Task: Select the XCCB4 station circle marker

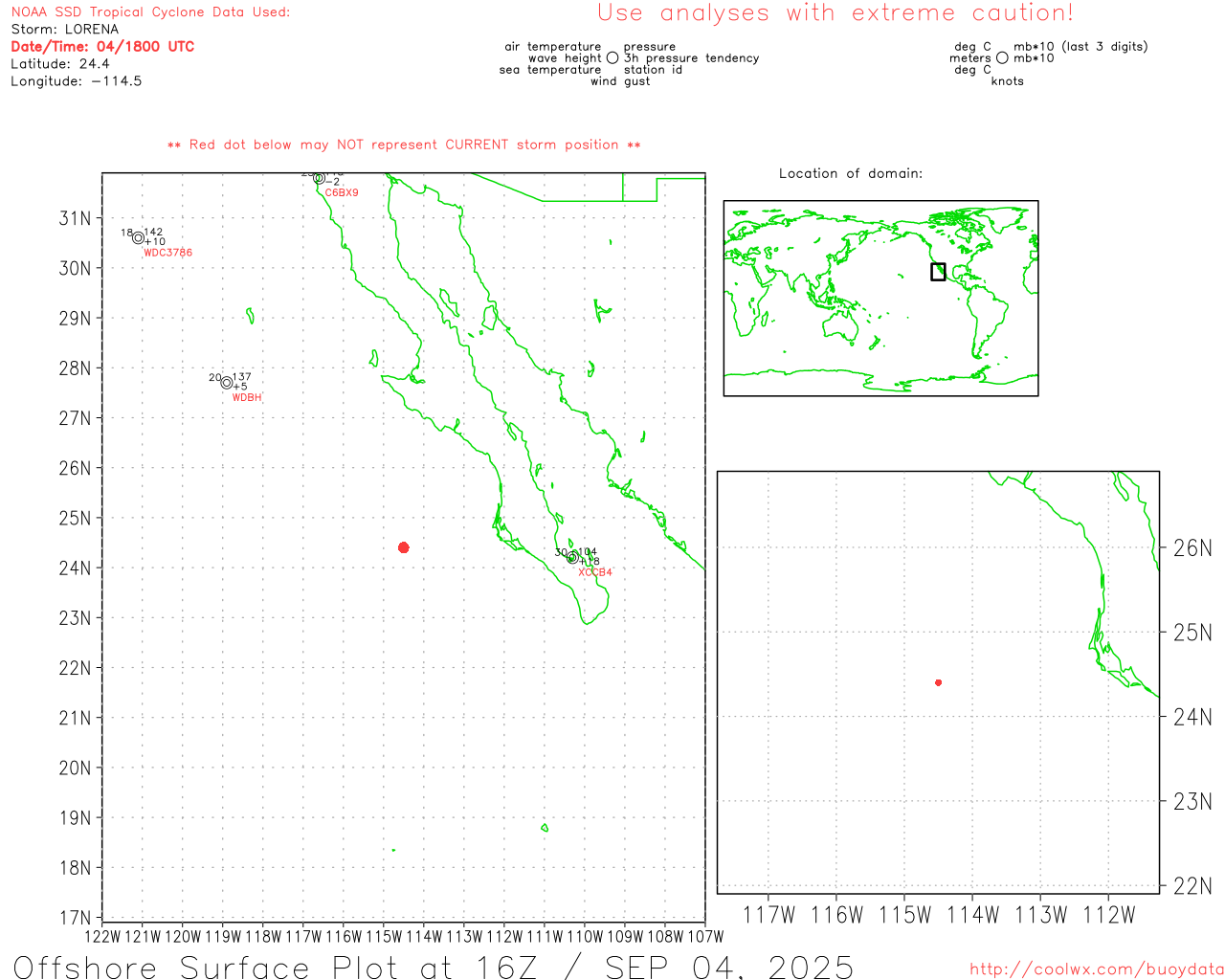Action: [x=572, y=558]
